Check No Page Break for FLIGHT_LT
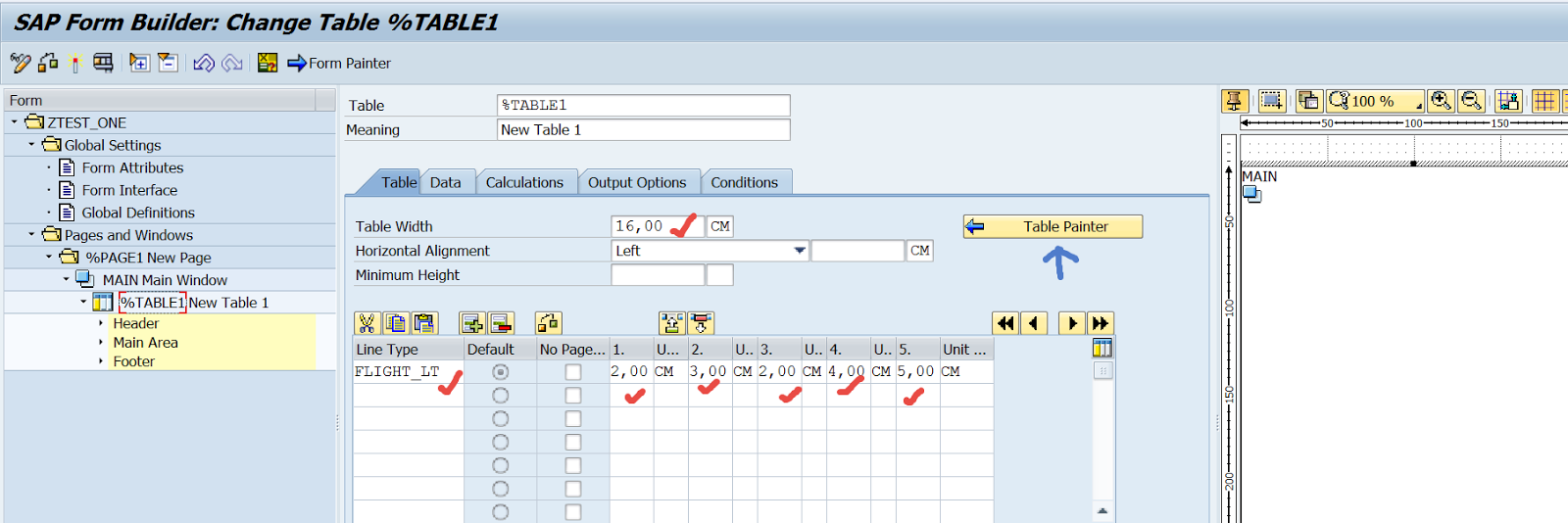The width and height of the screenshot is (1568, 523). click(573, 372)
